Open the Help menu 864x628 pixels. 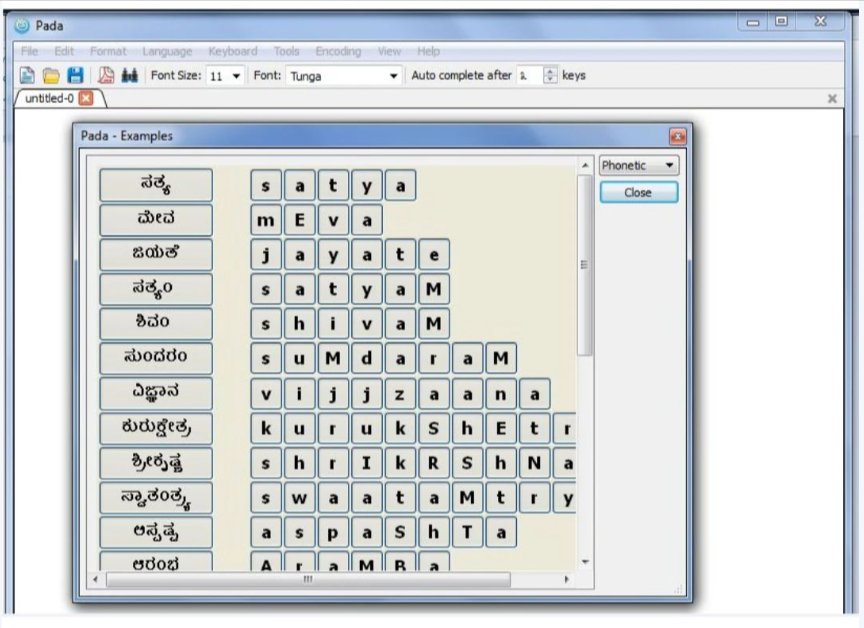pyautogui.click(x=428, y=51)
